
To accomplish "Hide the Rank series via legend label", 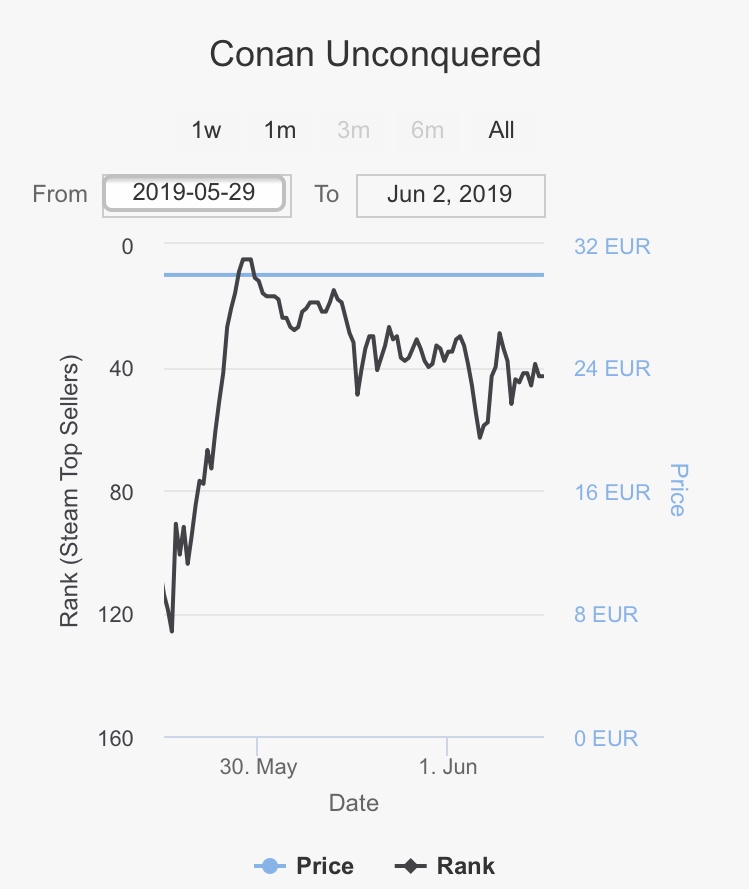I will coord(466,866).
